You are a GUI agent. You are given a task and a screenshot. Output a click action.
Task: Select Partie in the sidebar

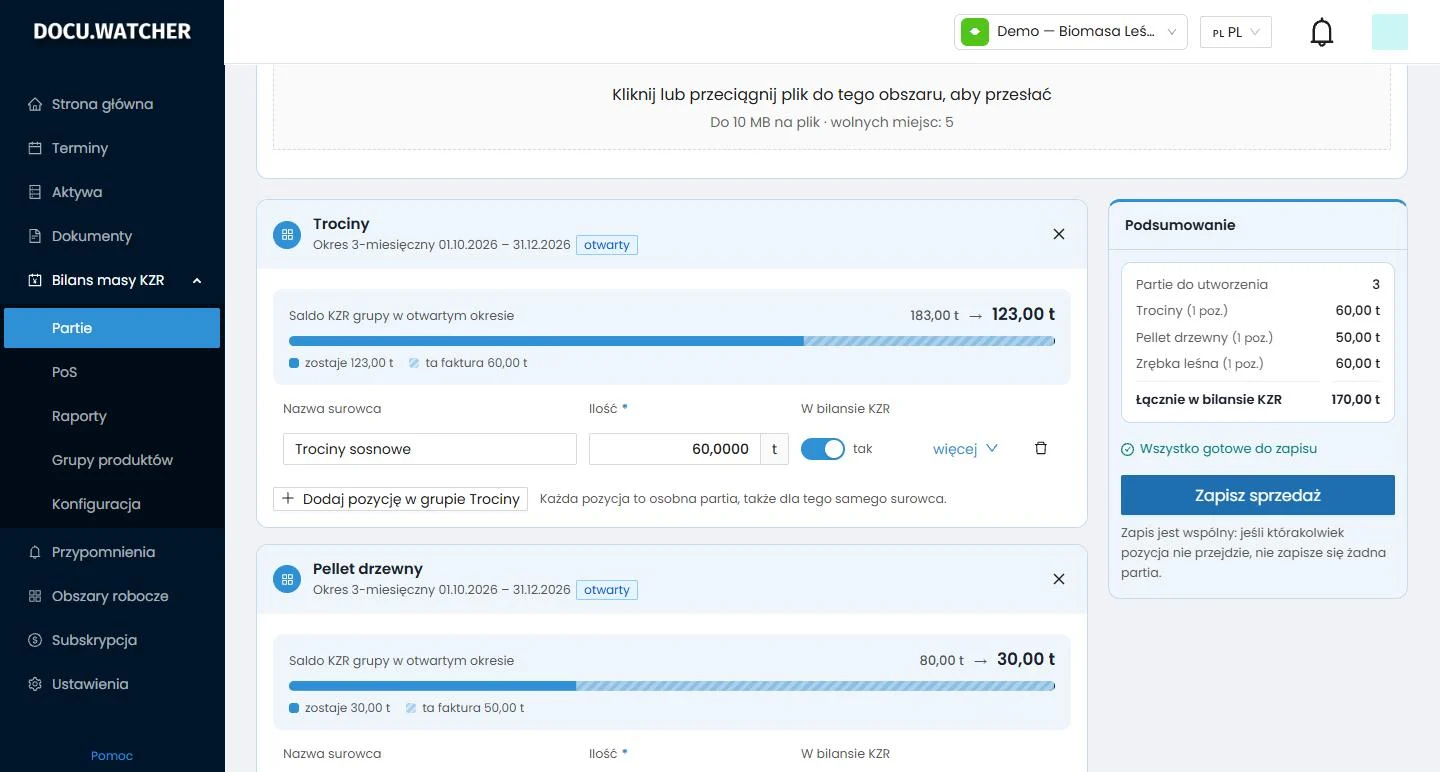pyautogui.click(x=112, y=328)
